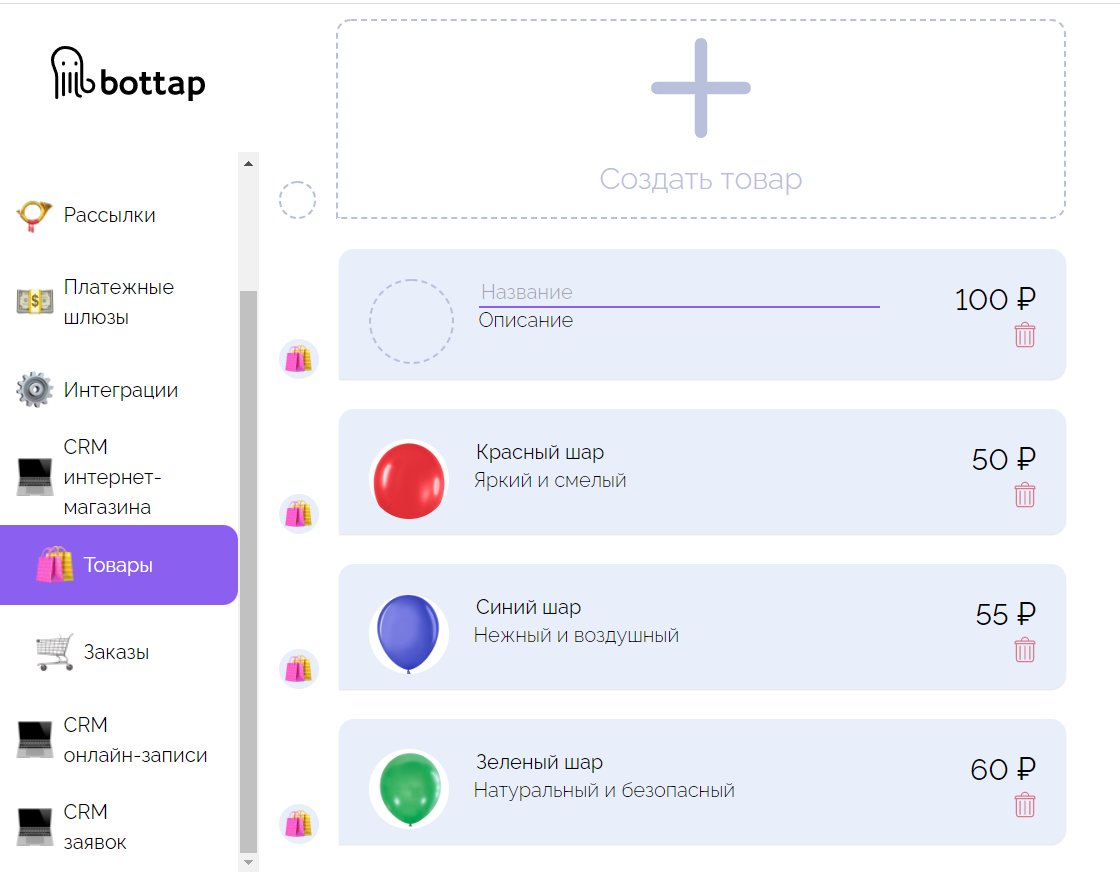Open the Интеграции menu item
Viewport: 1120px width, 872px height.
coord(120,390)
